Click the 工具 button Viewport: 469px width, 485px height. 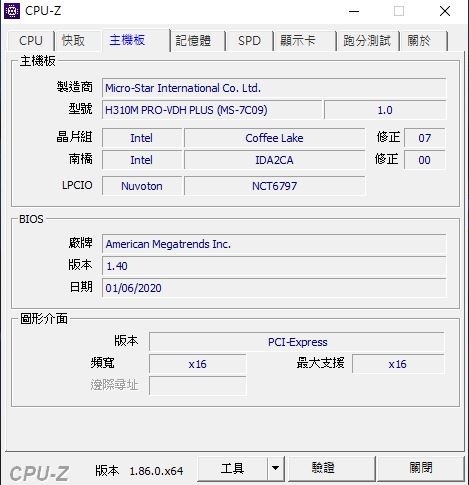232,468
